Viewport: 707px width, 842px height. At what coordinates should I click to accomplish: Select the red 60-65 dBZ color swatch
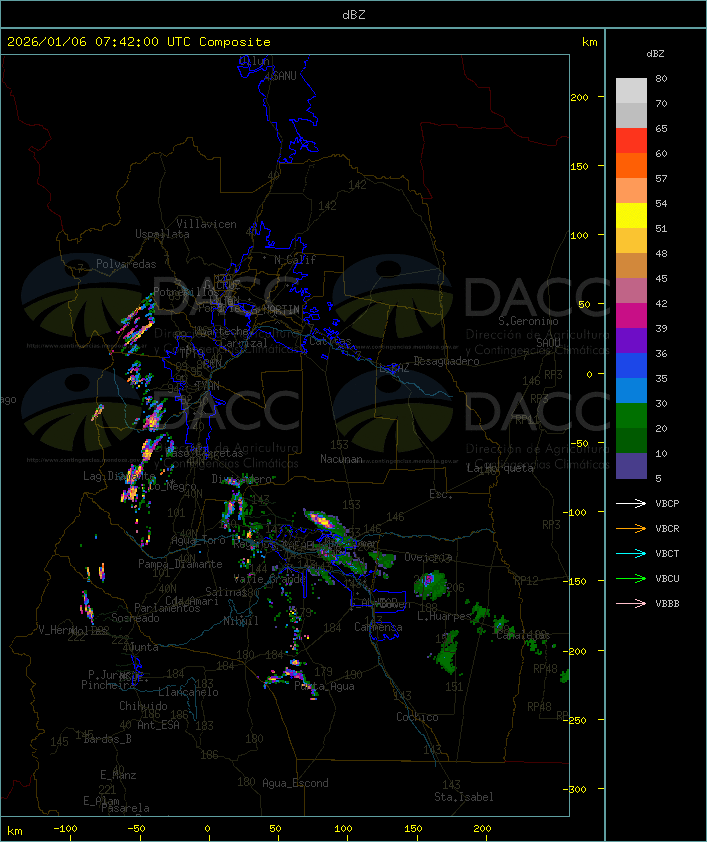(631, 141)
